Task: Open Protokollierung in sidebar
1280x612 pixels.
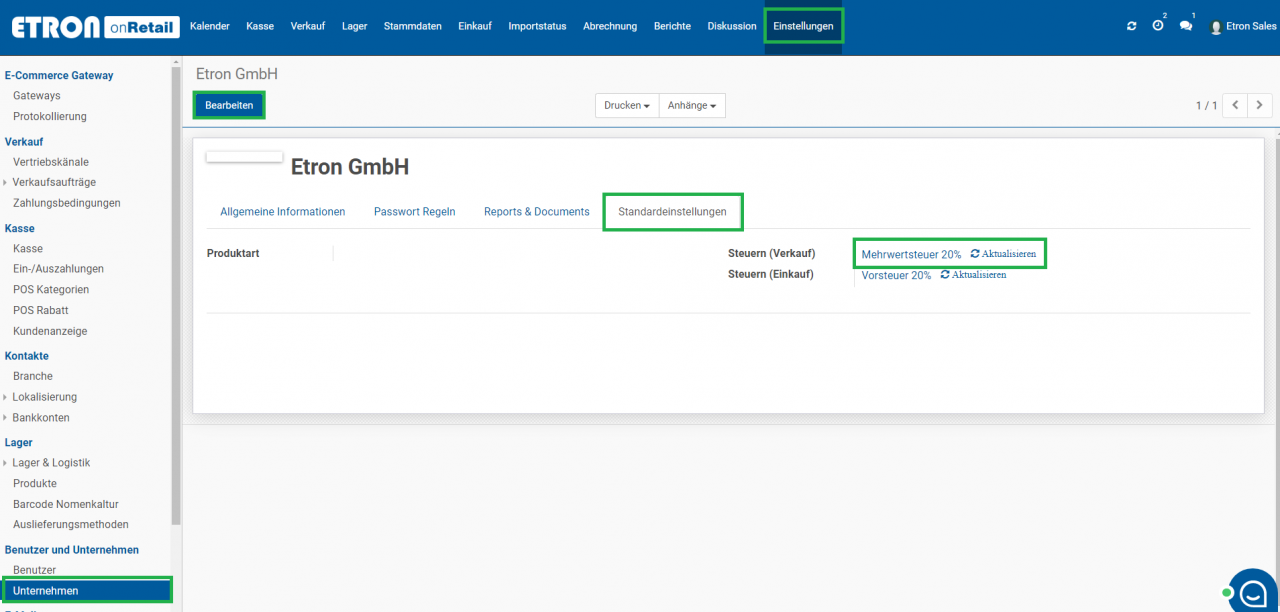Action: point(50,117)
